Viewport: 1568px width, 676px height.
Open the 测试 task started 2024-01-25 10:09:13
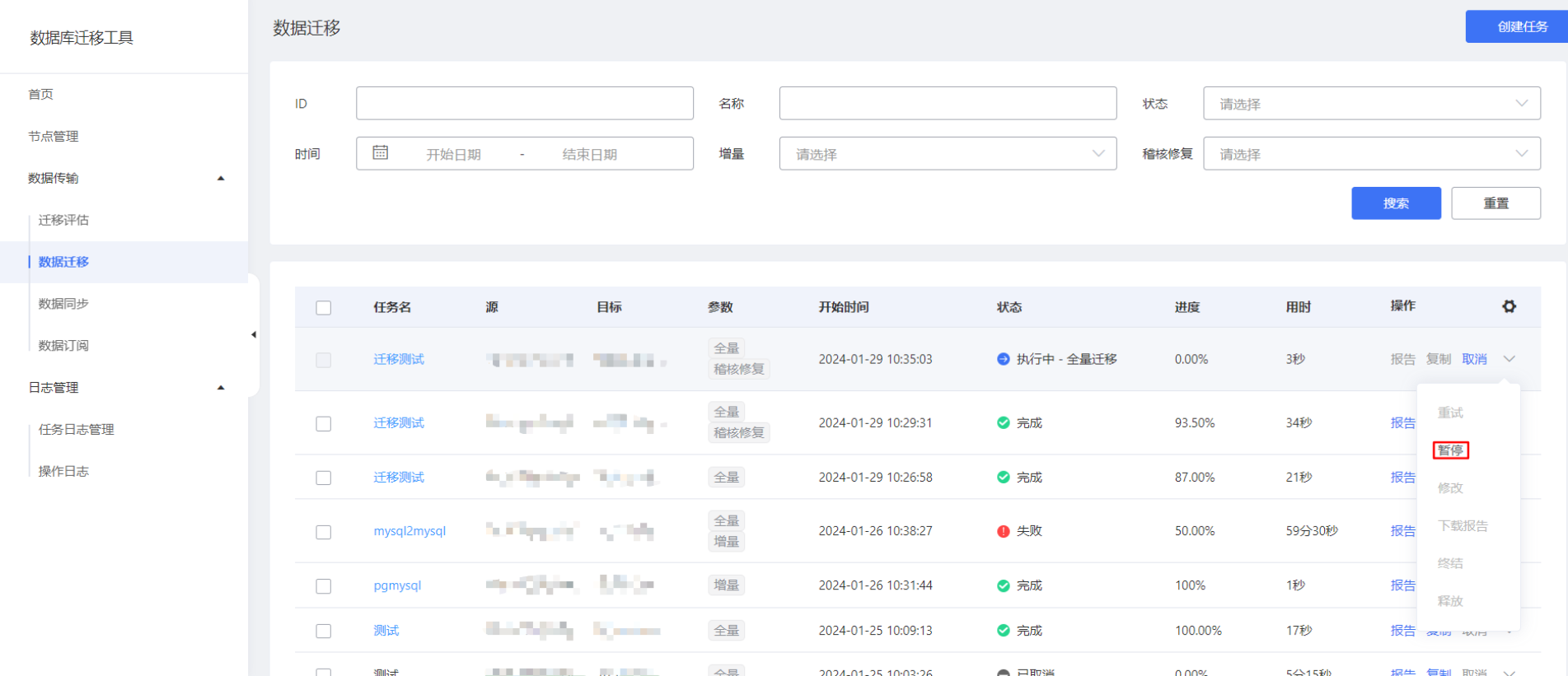(x=386, y=630)
